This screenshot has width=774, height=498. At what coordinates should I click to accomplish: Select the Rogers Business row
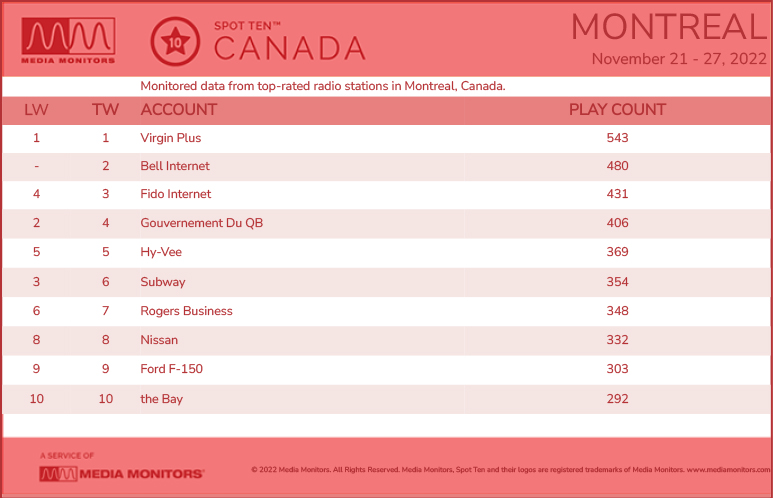387,311
